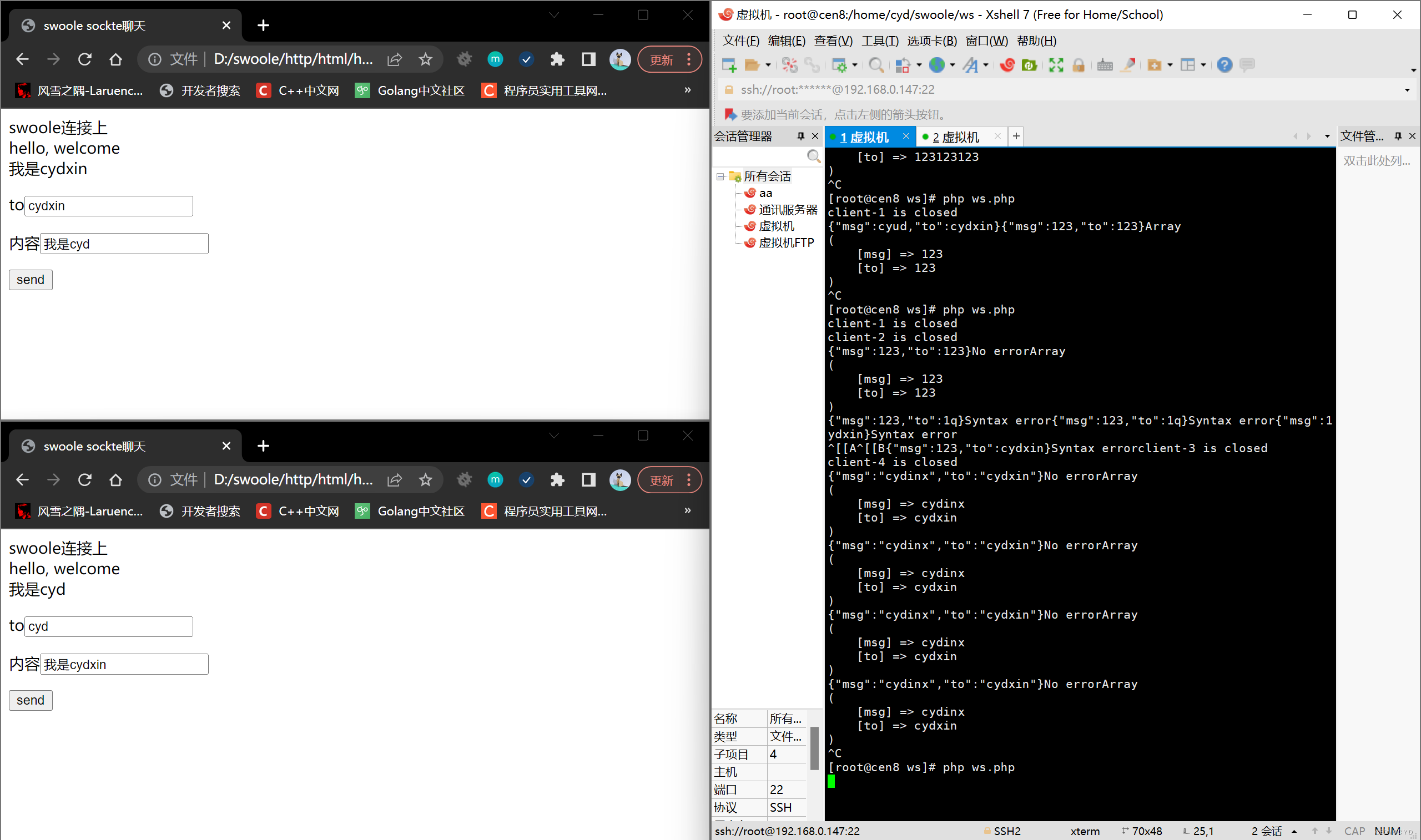This screenshot has height=840, width=1421.
Task: Click the fullscreen green arrows icon
Action: tap(1055, 65)
